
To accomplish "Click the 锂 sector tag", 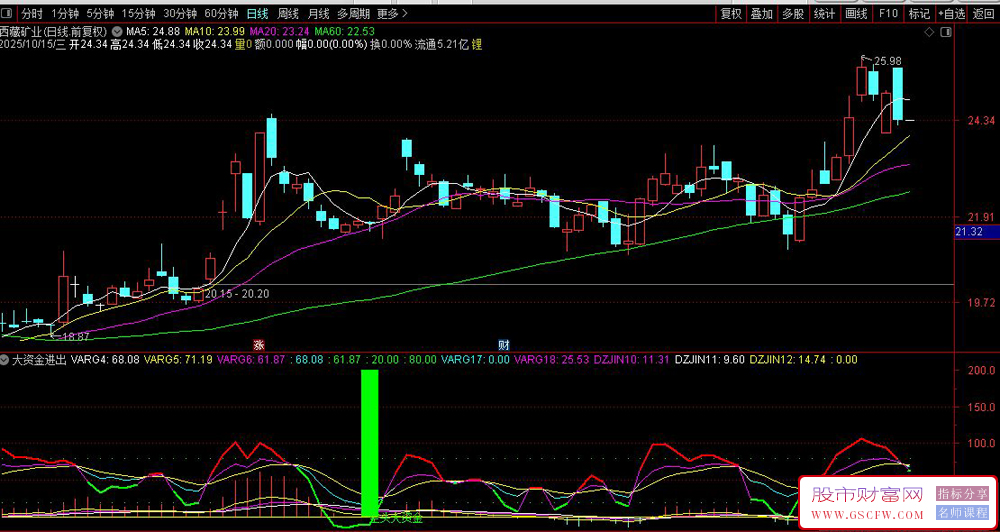I will pyautogui.click(x=477, y=45).
